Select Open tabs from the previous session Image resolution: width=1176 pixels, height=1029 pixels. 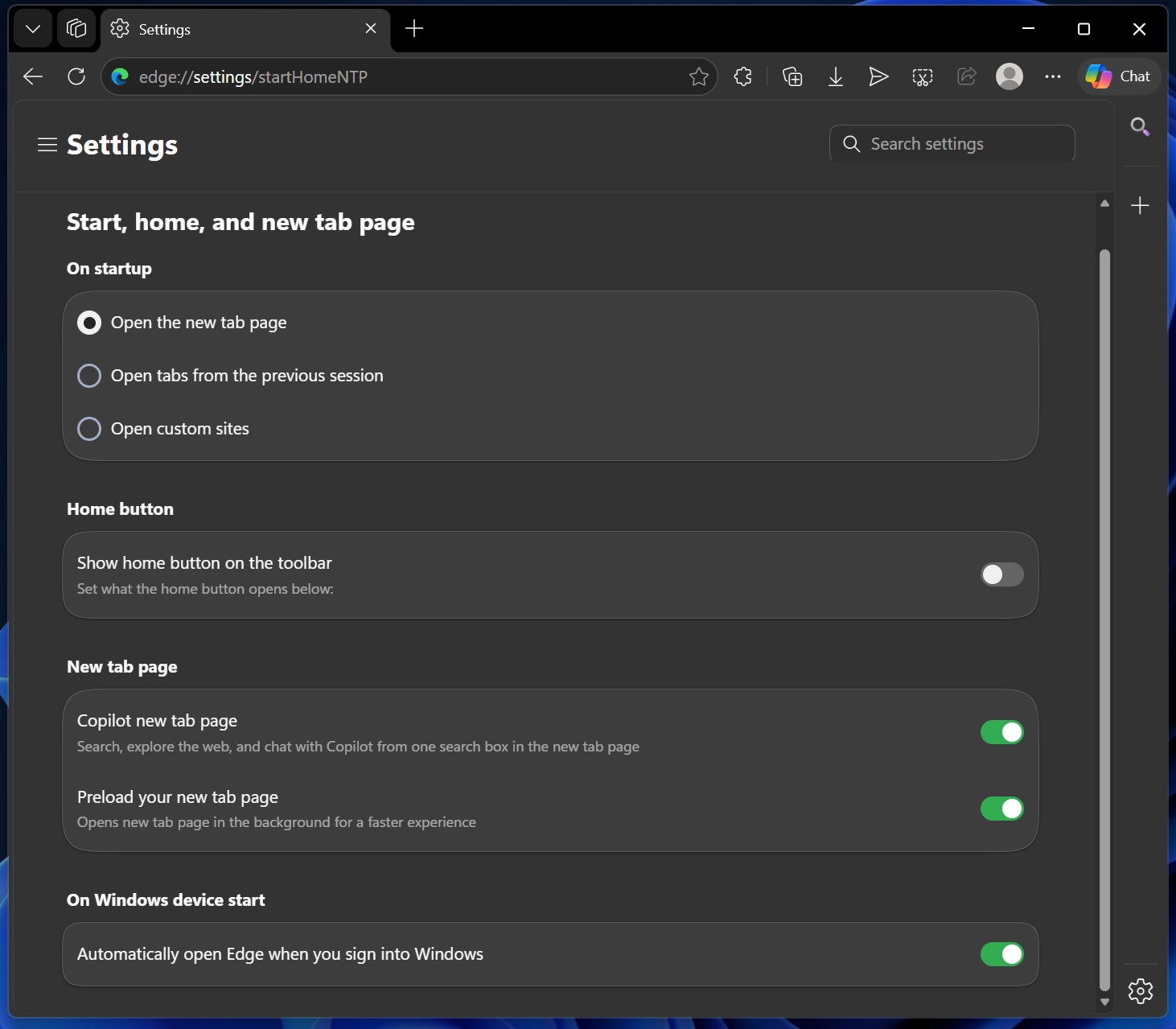pyautogui.click(x=89, y=376)
